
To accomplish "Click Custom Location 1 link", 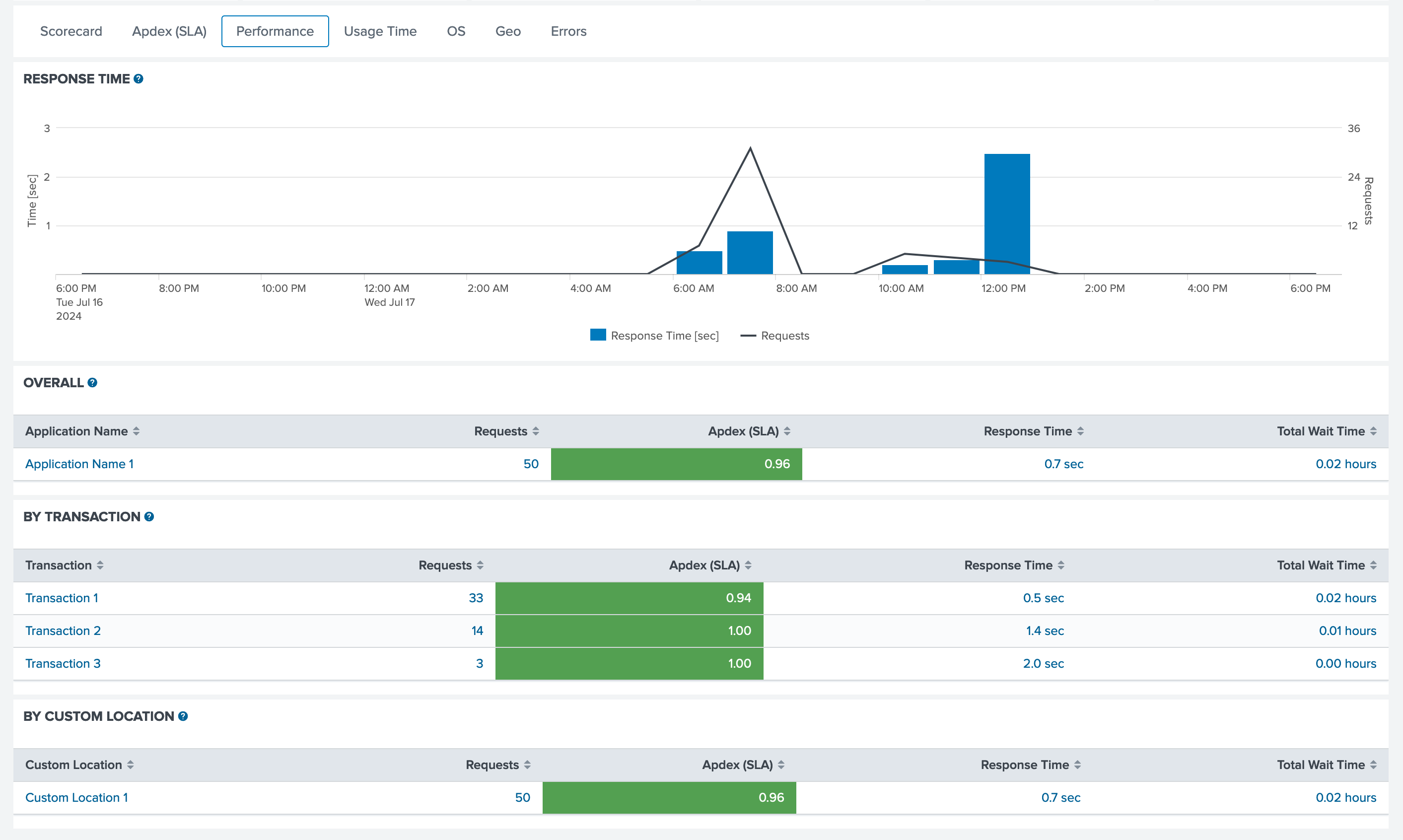I will [x=76, y=798].
